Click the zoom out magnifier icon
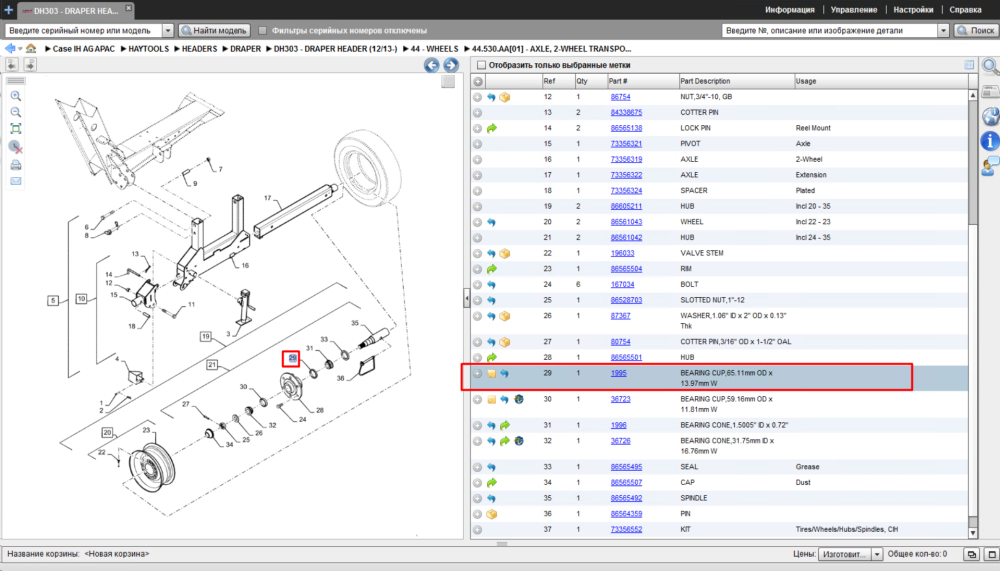This screenshot has width=1000, height=571. [16, 112]
